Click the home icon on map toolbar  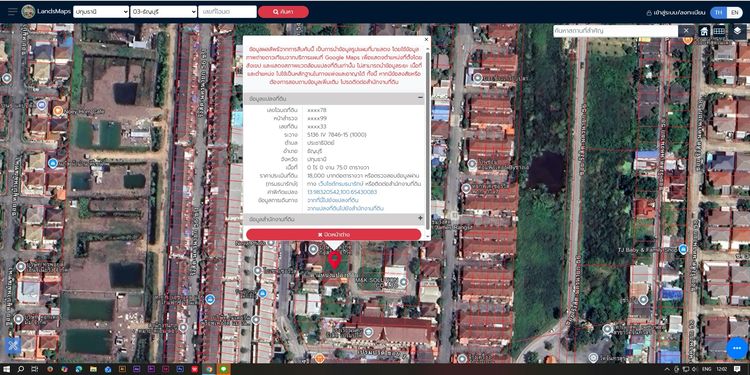point(704,31)
